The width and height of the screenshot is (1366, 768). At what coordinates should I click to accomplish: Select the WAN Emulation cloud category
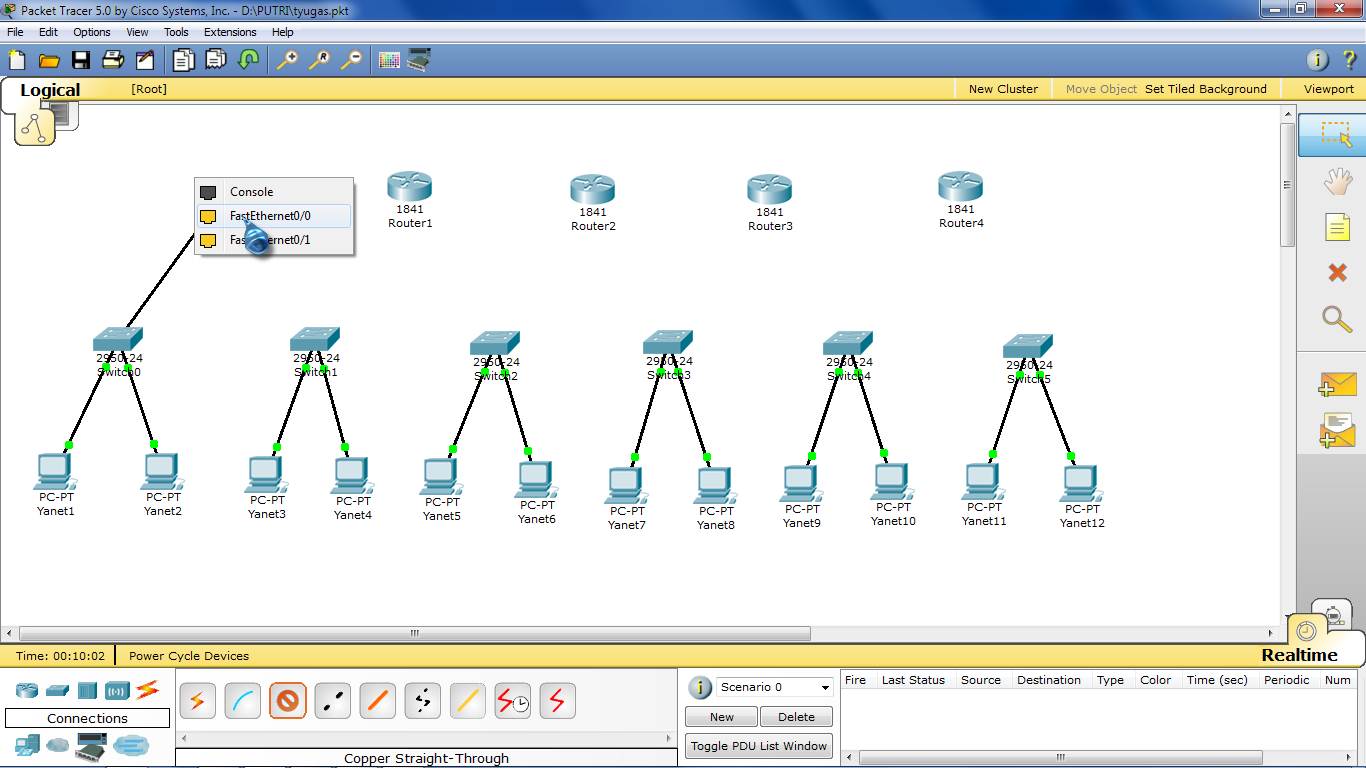pyautogui.click(x=58, y=746)
